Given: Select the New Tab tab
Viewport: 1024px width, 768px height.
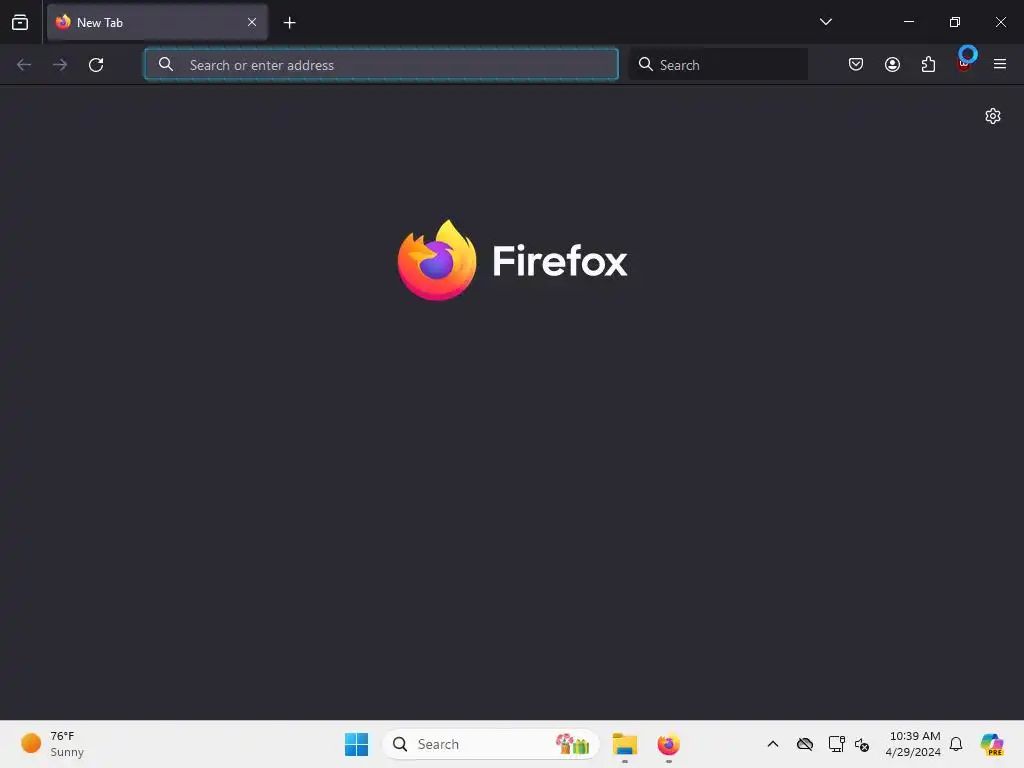Looking at the screenshot, I should 157,22.
